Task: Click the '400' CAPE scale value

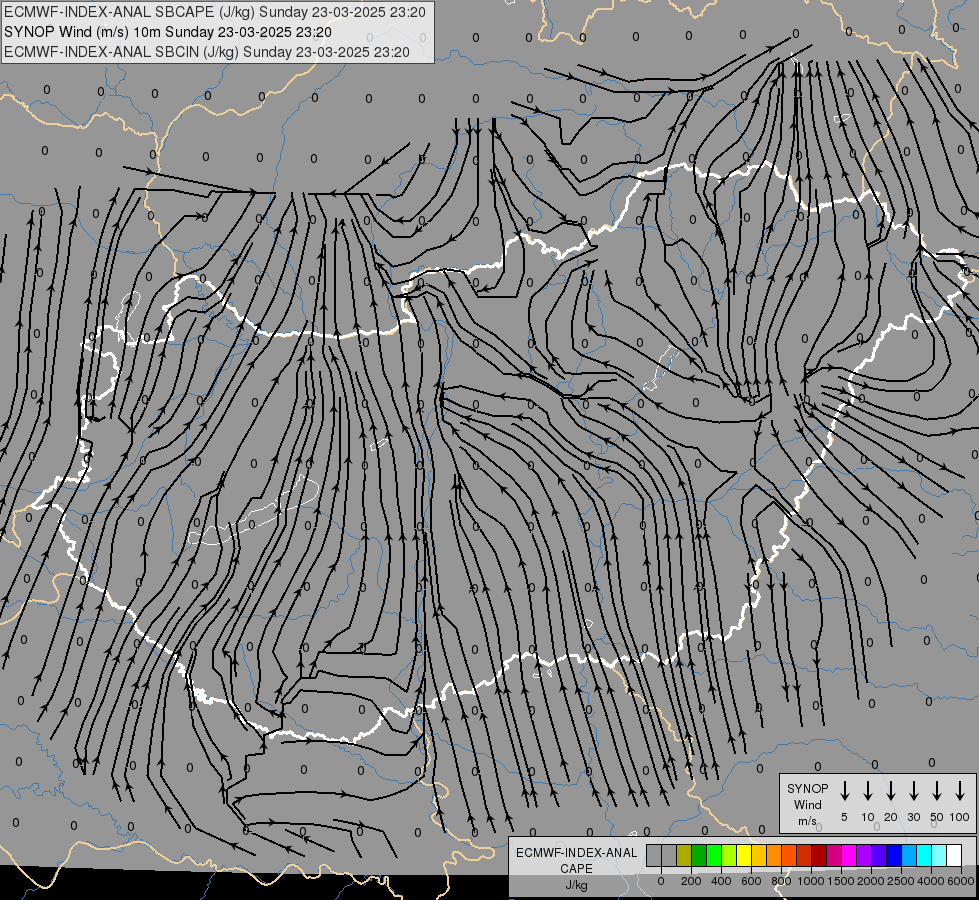Action: (721, 881)
